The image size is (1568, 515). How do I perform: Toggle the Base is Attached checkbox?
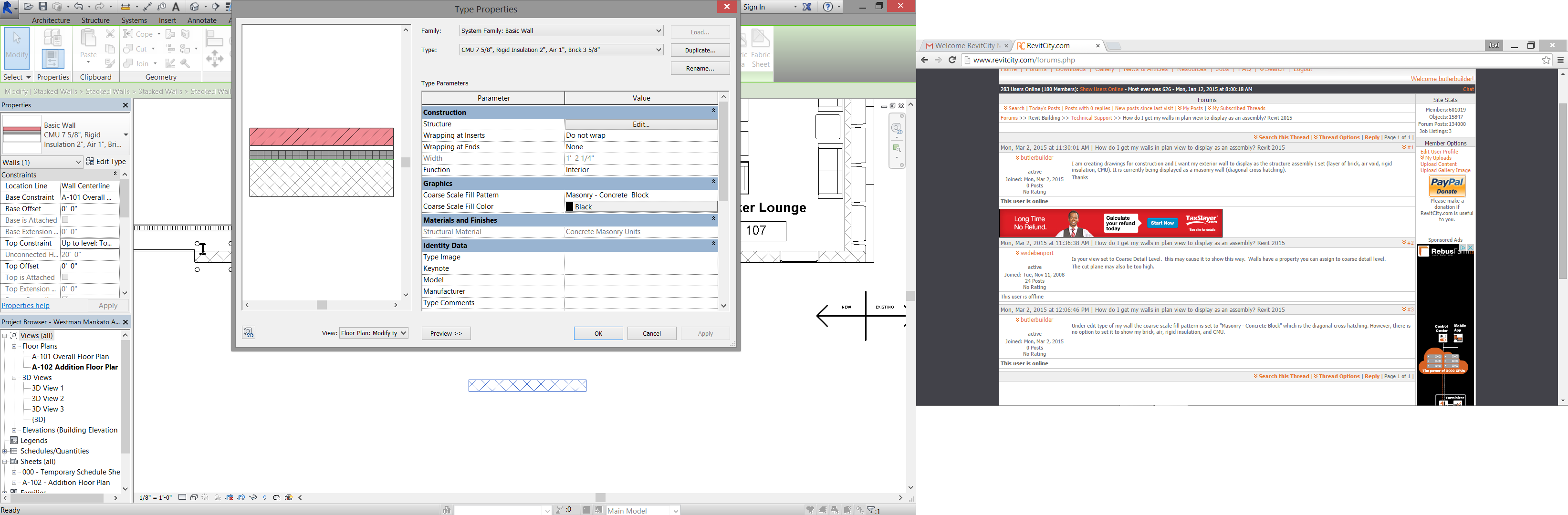click(65, 220)
